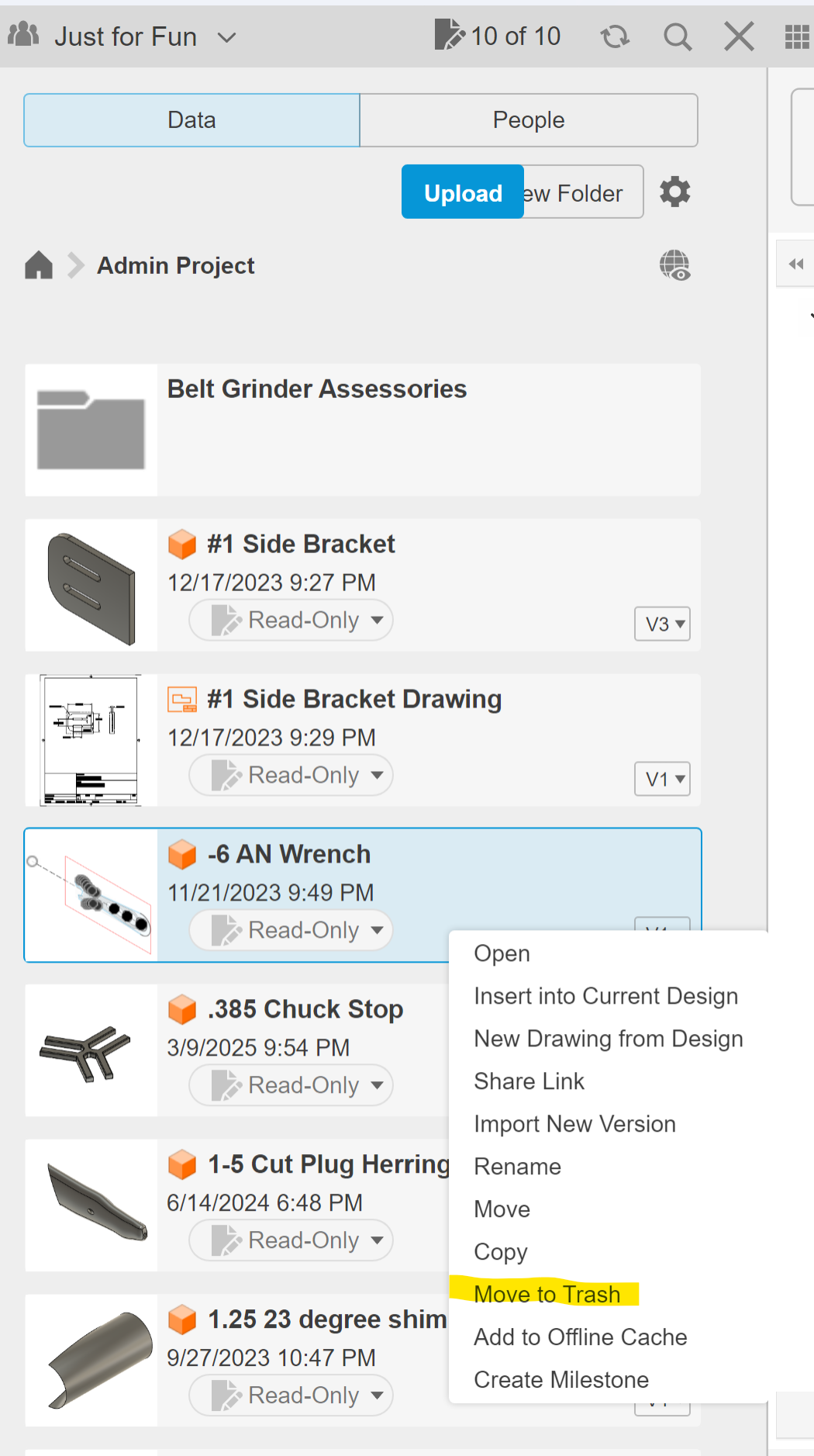Click the refresh data panel icon
The image size is (814, 1456).
pyautogui.click(x=615, y=36)
